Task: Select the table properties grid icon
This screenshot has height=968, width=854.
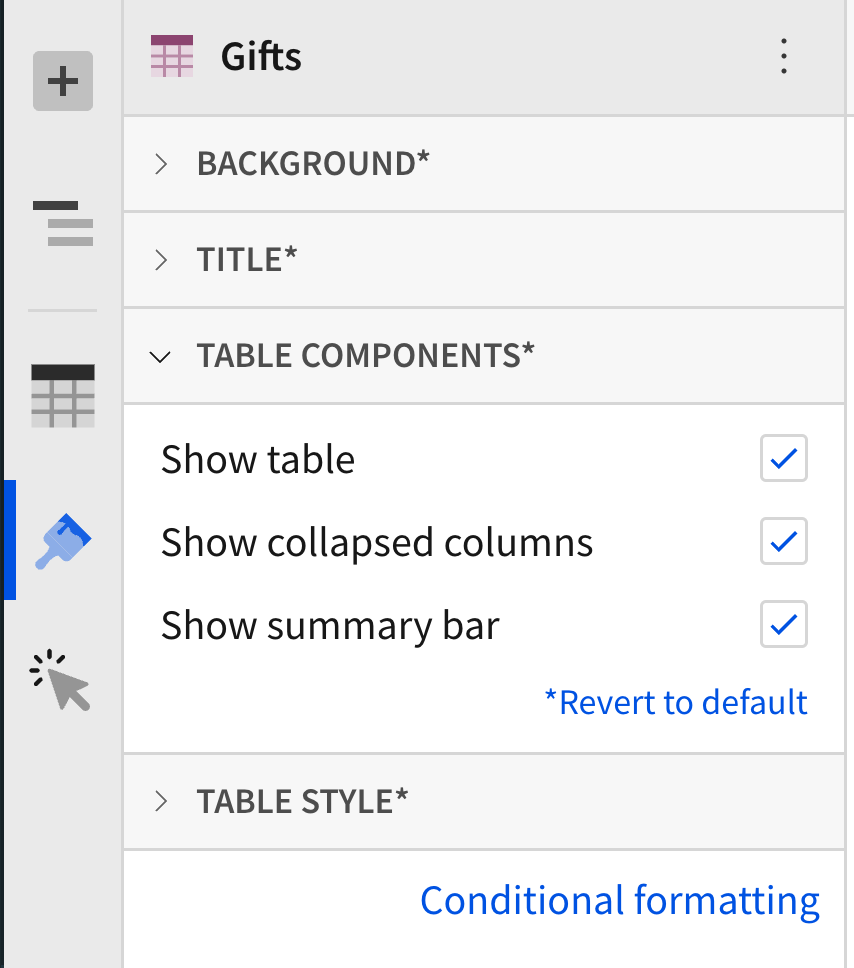Action: [63, 396]
